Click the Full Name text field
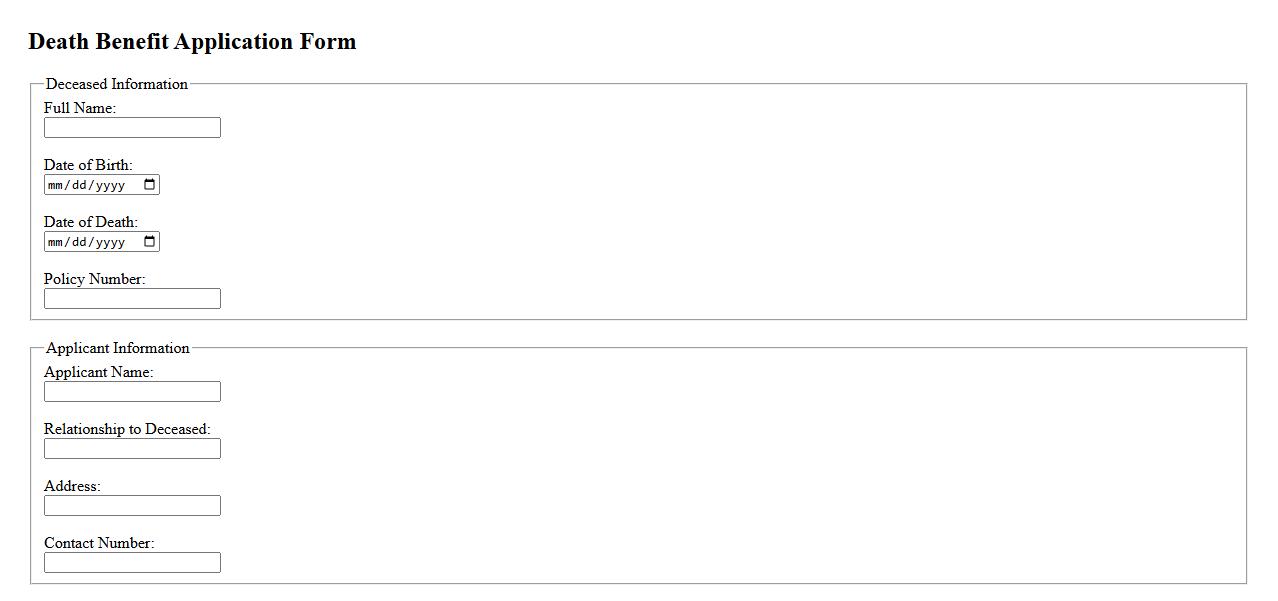The width and height of the screenshot is (1278, 601). pos(132,128)
